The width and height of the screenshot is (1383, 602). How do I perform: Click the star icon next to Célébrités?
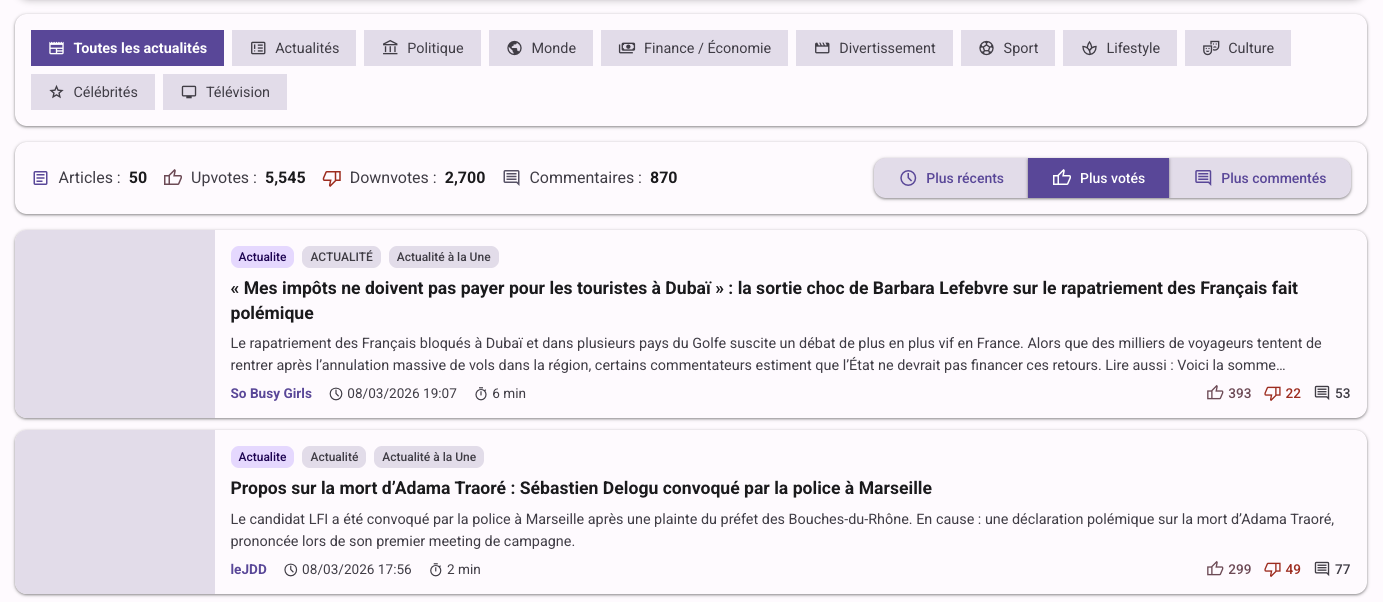click(x=57, y=91)
